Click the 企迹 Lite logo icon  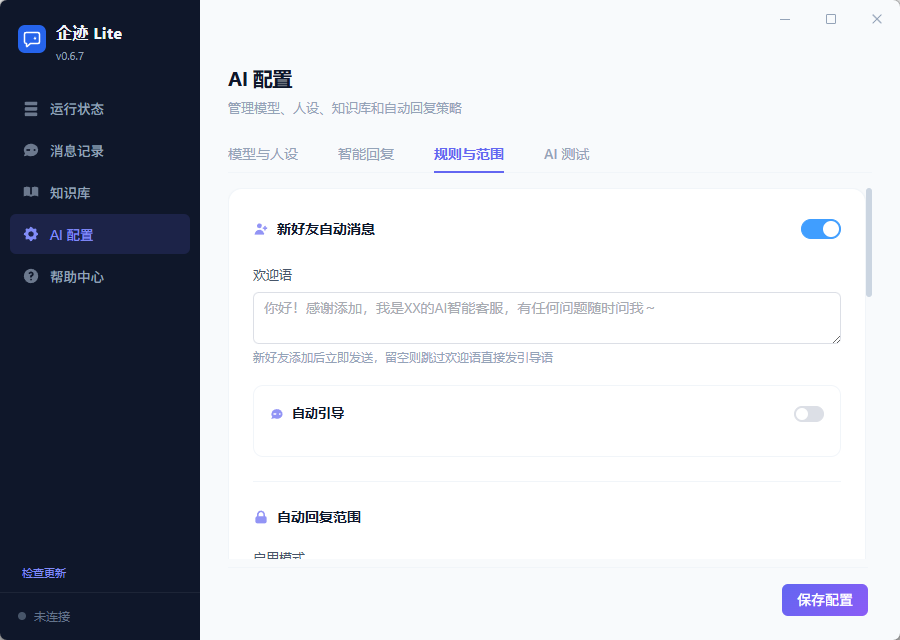coord(31,38)
